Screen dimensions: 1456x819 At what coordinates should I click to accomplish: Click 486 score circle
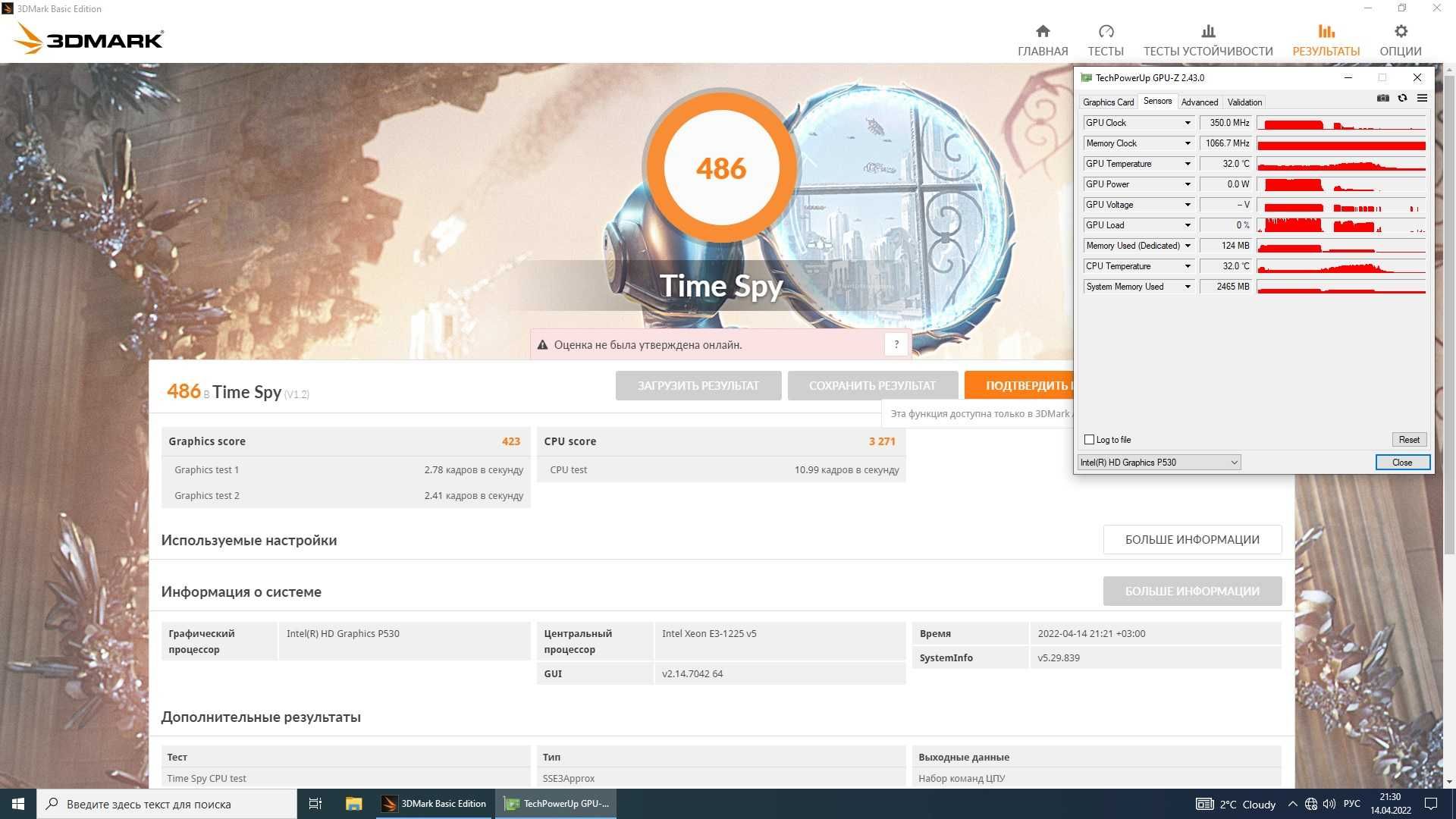(x=721, y=168)
